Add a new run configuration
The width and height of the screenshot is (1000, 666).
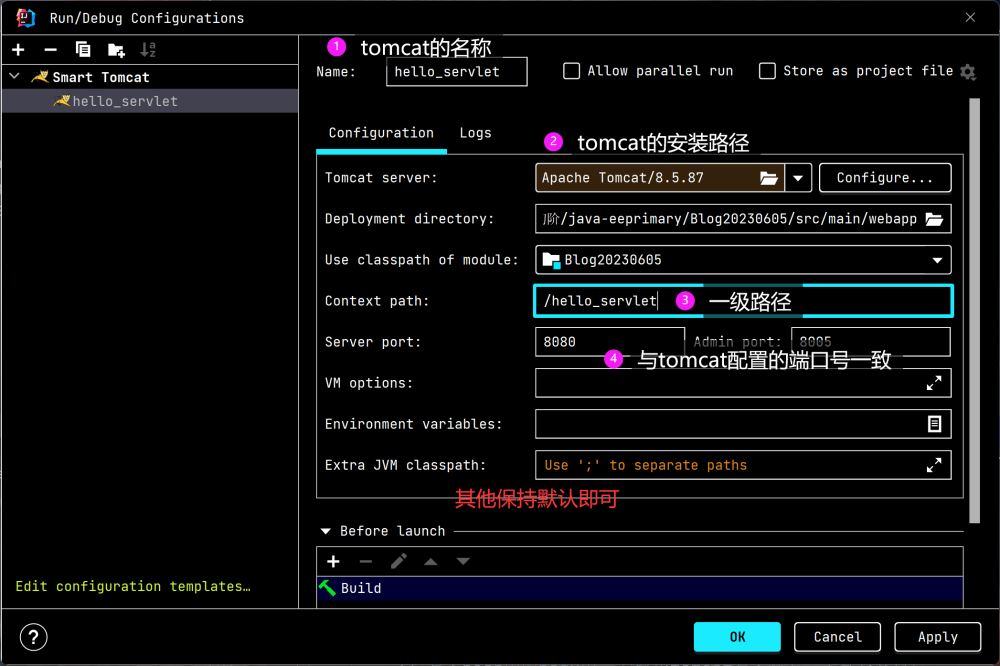click(x=18, y=50)
